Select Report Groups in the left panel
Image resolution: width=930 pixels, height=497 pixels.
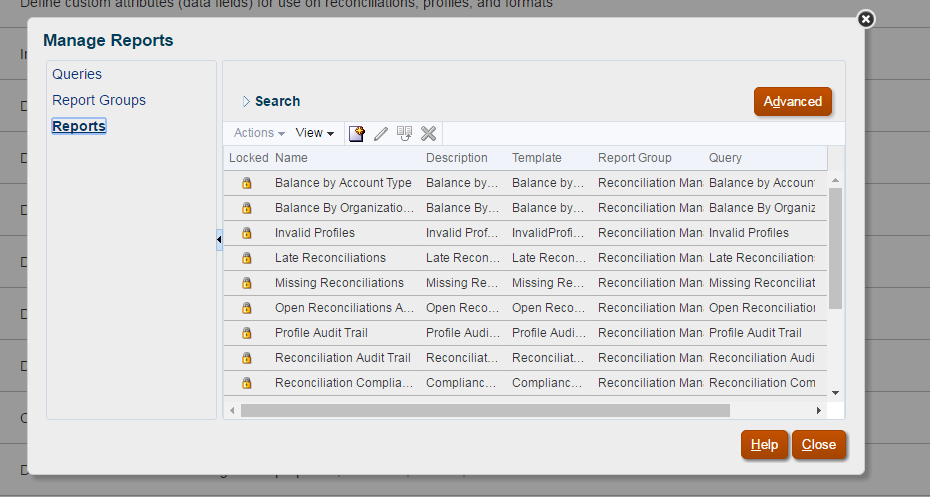coord(99,100)
